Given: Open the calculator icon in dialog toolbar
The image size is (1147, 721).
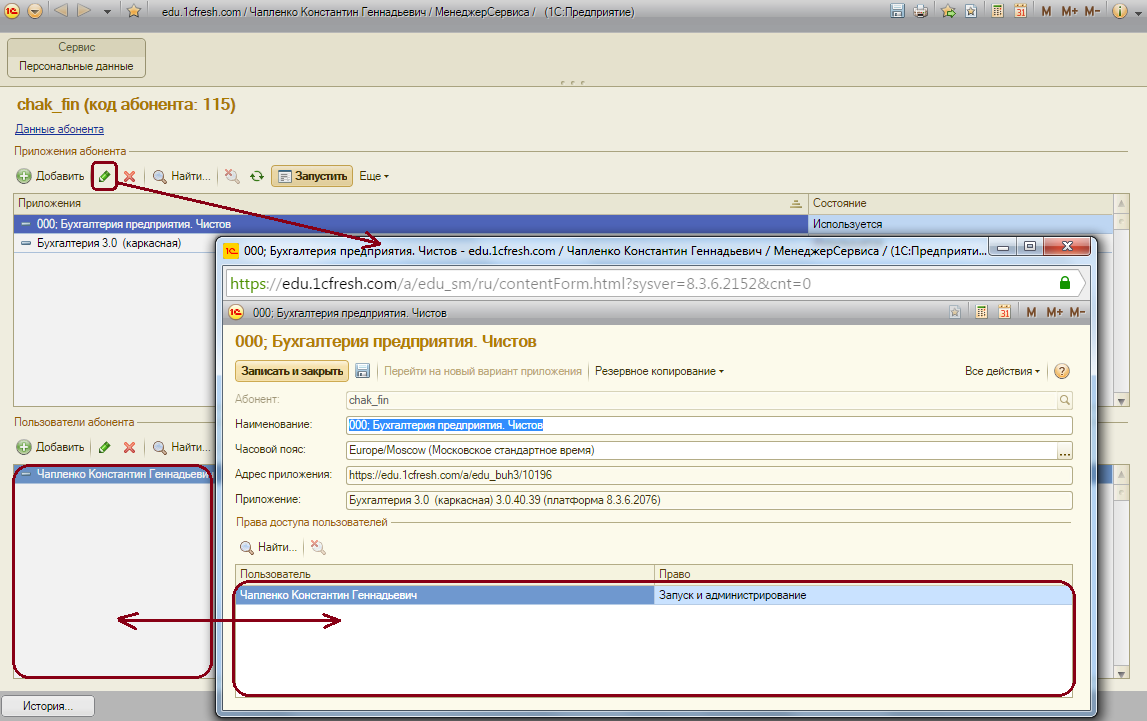Looking at the screenshot, I should click(982, 312).
